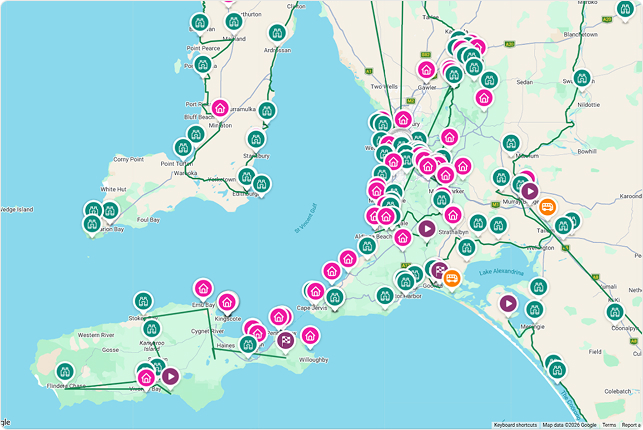
Task: Click the White Hut place label
Action: (x=114, y=189)
